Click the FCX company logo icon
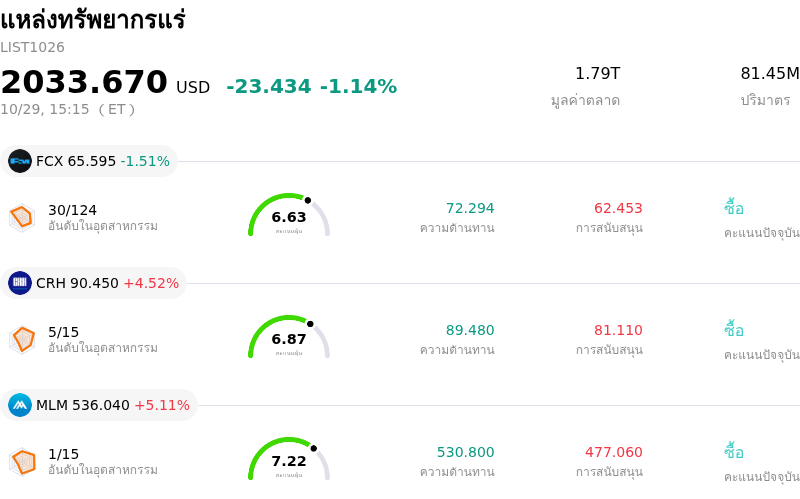The image size is (800, 499). (x=20, y=161)
